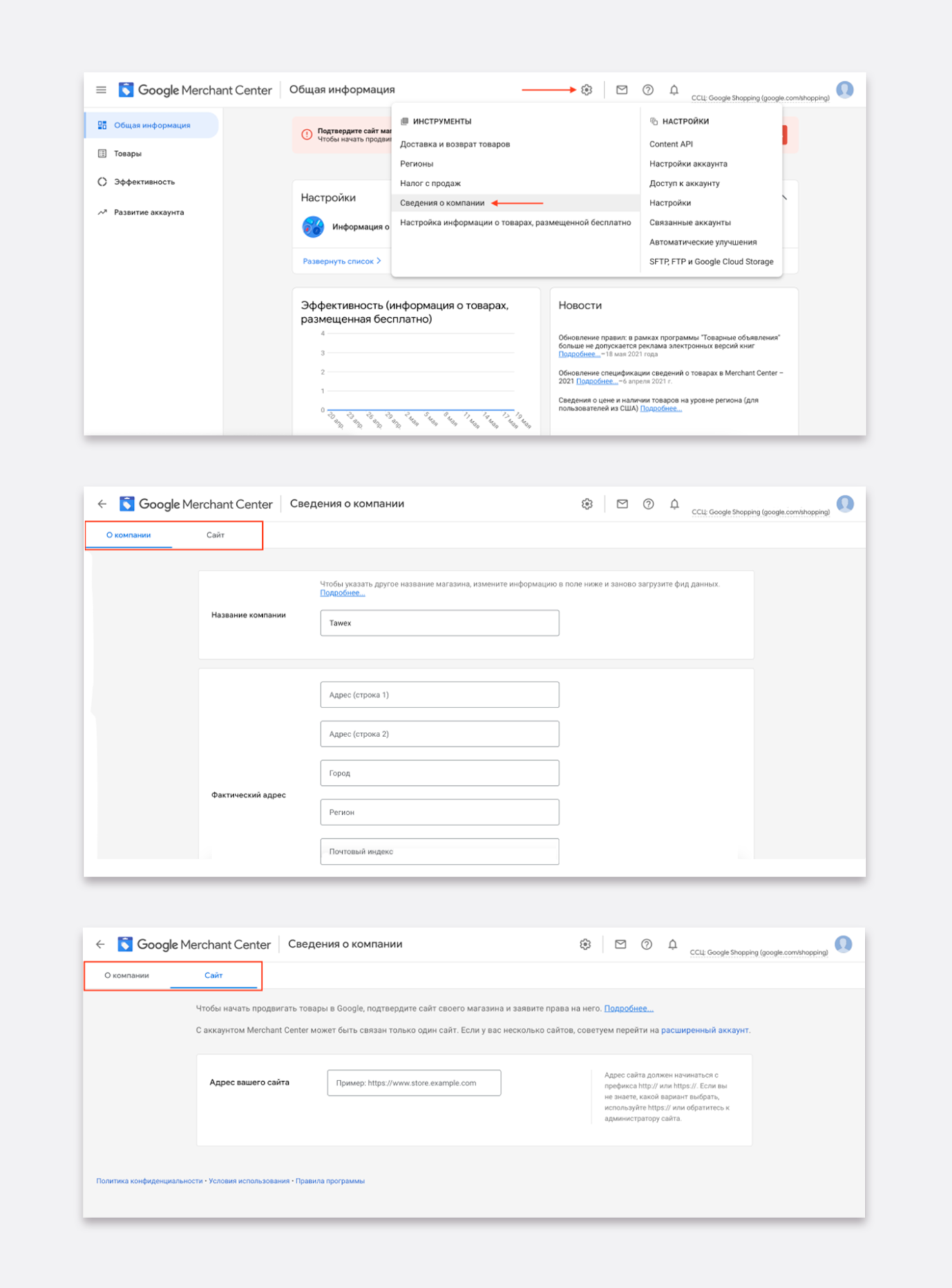Open Развитие аккаунта in the left sidebar
The height and width of the screenshot is (1288, 952).
point(148,213)
